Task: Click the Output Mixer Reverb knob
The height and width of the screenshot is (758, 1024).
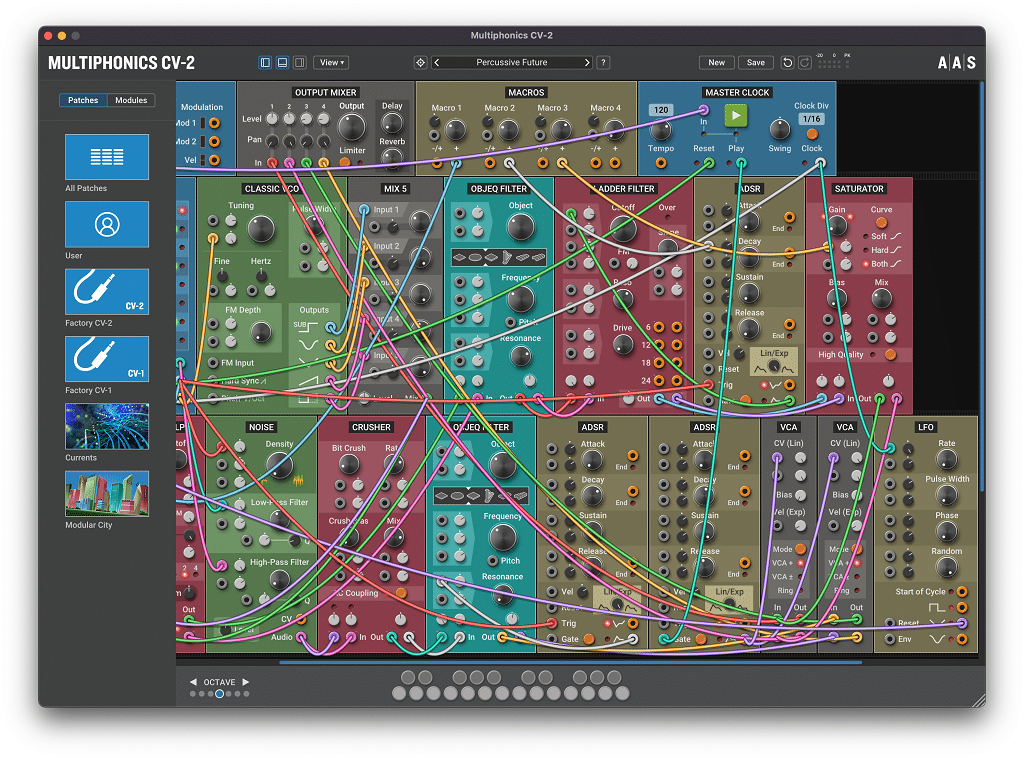Action: coord(391,157)
